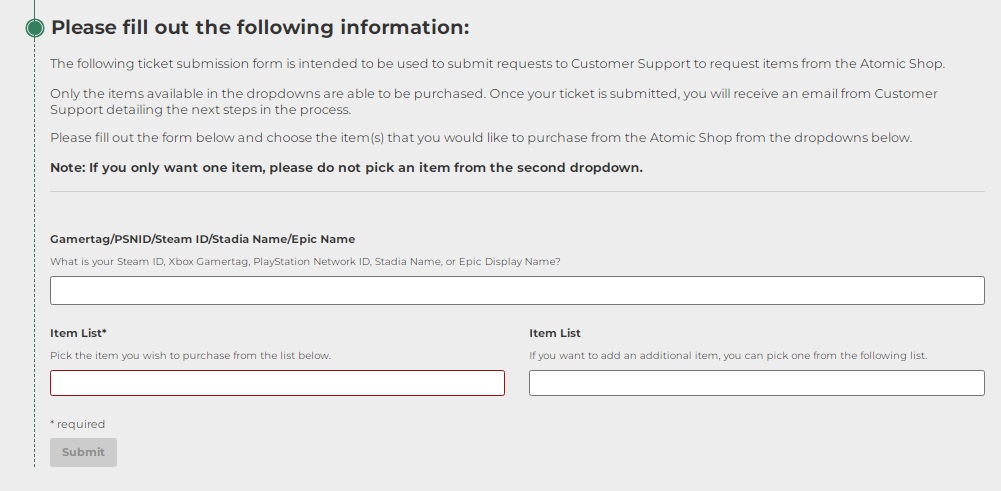Click the "Pick the item you wish to purchase" hint
This screenshot has width=1001, height=491.
click(x=190, y=356)
